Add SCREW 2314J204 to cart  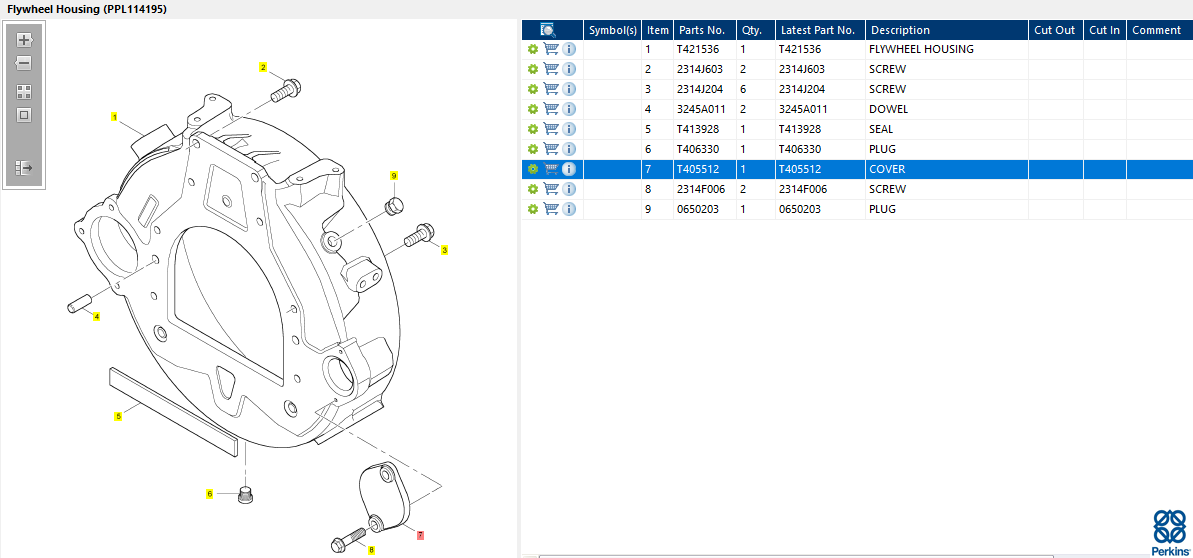click(x=551, y=89)
